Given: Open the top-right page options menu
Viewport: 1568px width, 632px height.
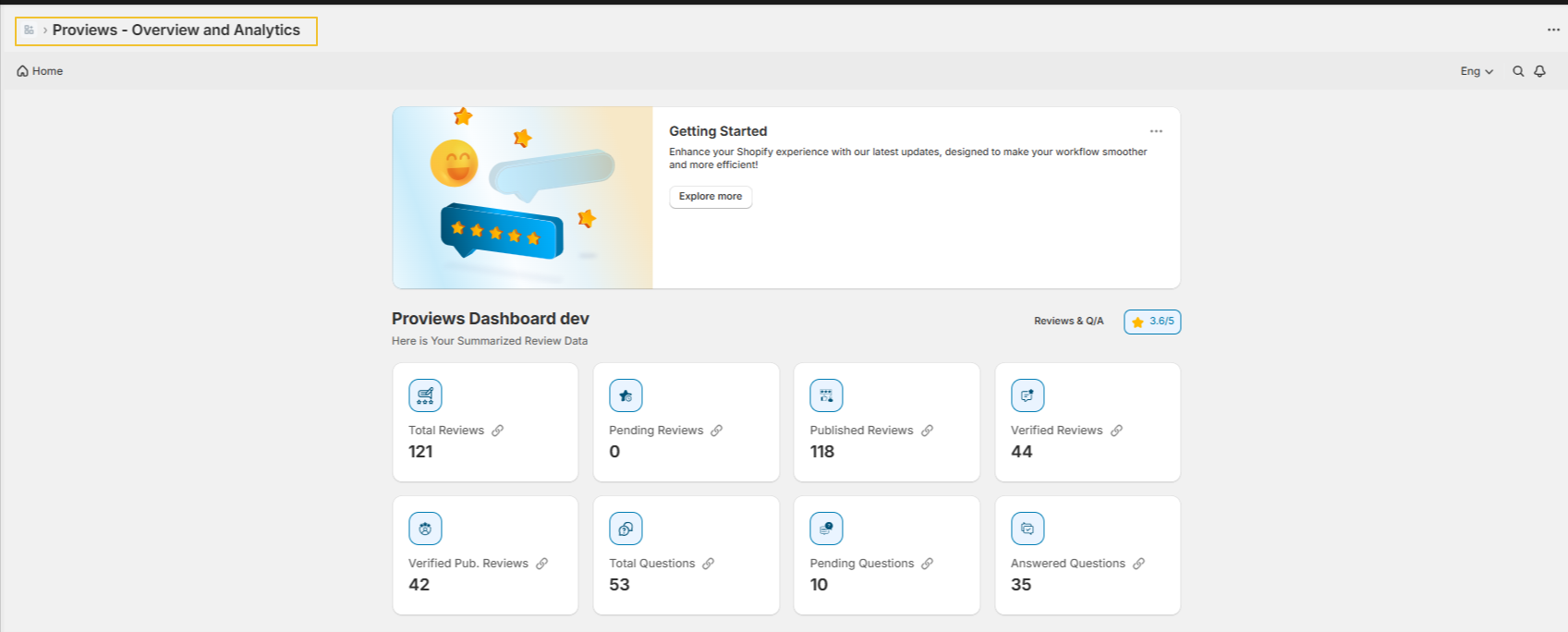Looking at the screenshot, I should pos(1553,30).
